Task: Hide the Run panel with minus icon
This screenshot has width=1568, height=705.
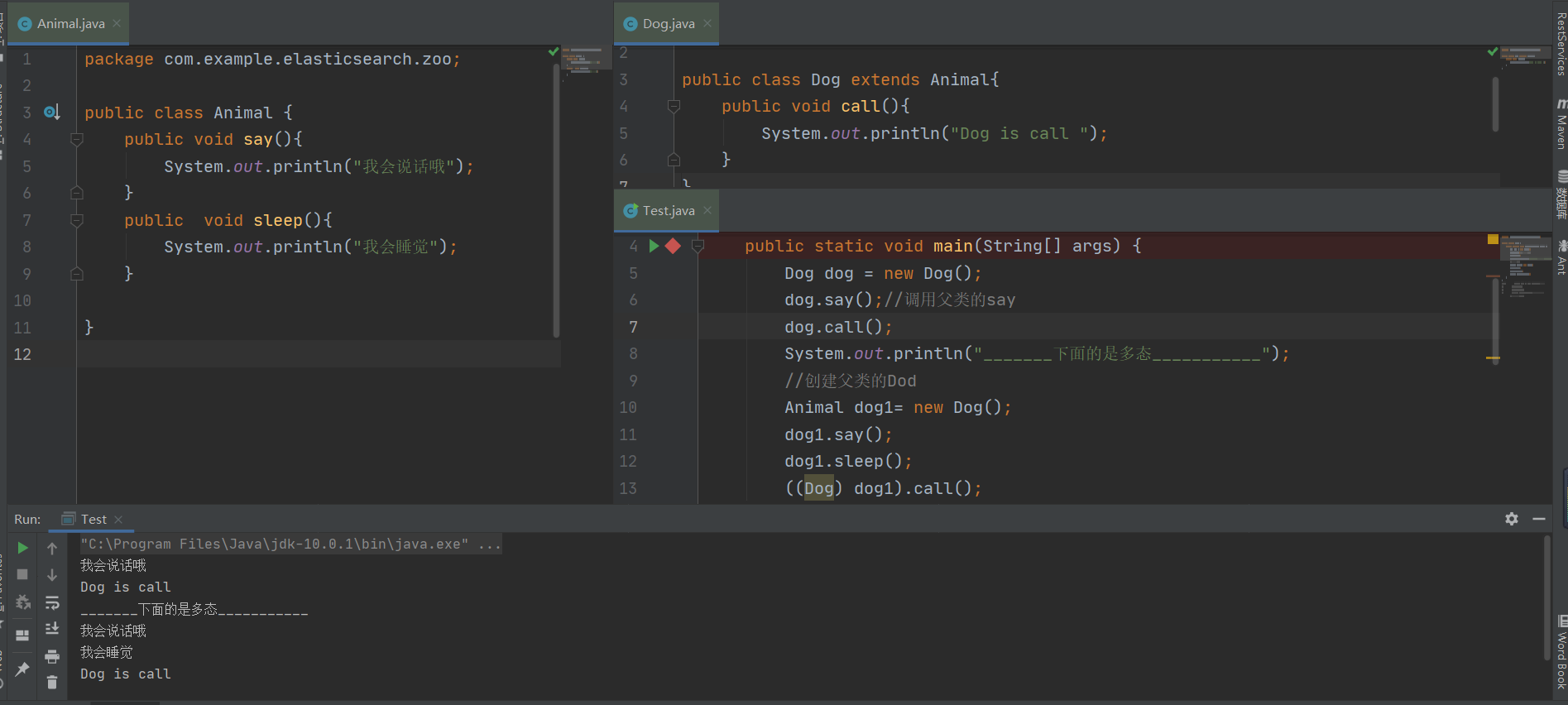Action: [1539, 519]
